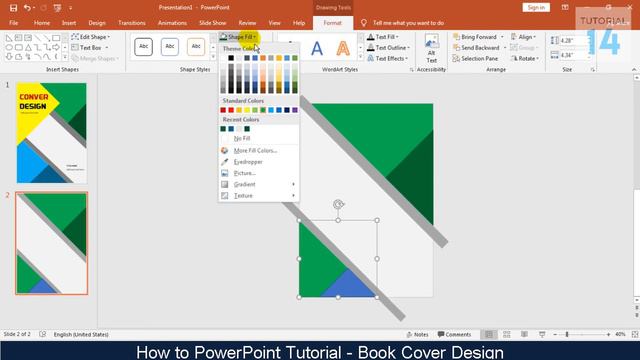
Task: Click the Alt Text button
Action: click(x=431, y=49)
